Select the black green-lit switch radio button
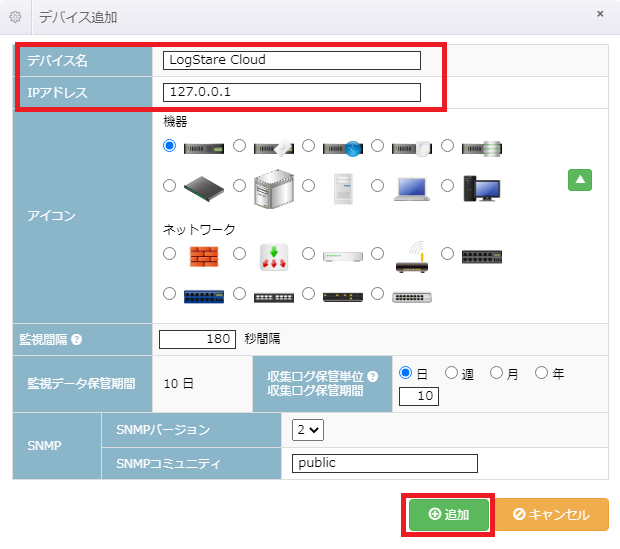 coord(447,254)
